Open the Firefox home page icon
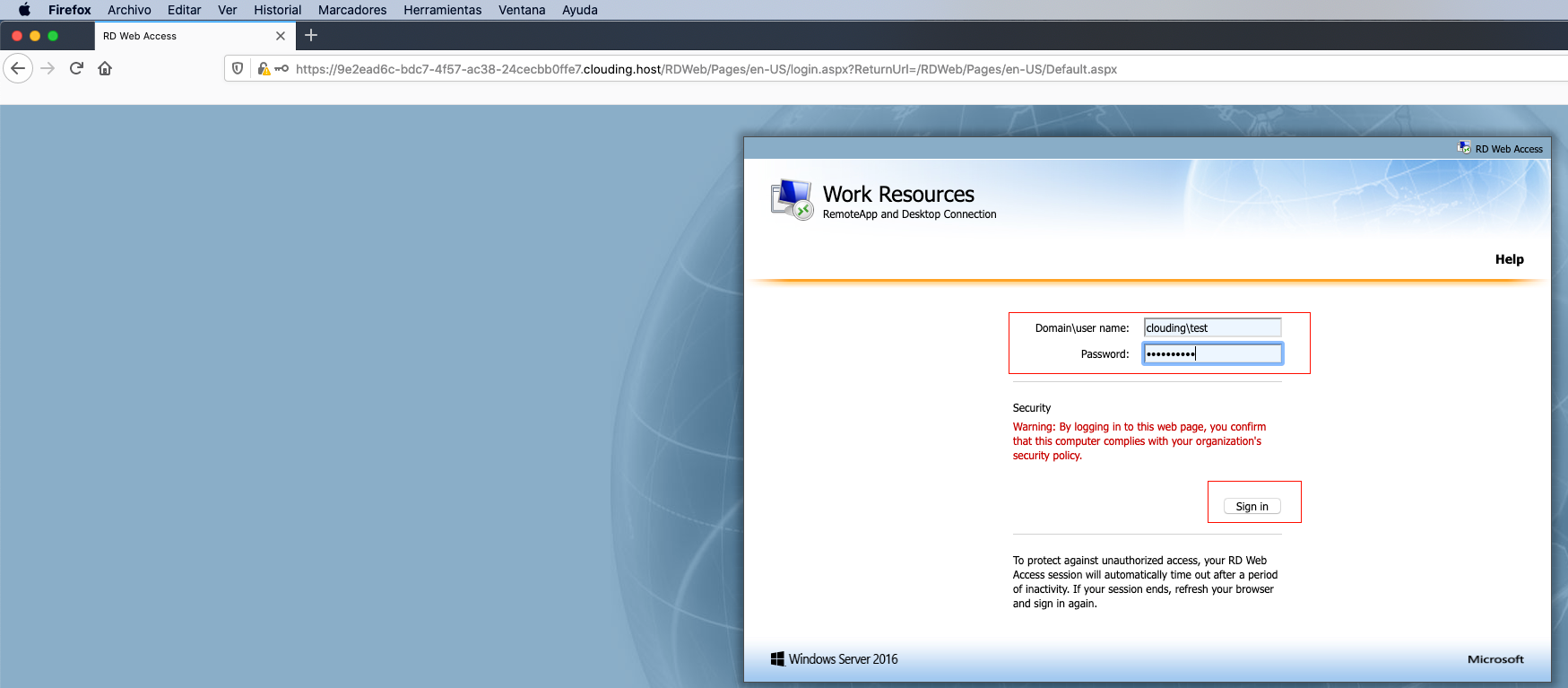 pyautogui.click(x=105, y=68)
